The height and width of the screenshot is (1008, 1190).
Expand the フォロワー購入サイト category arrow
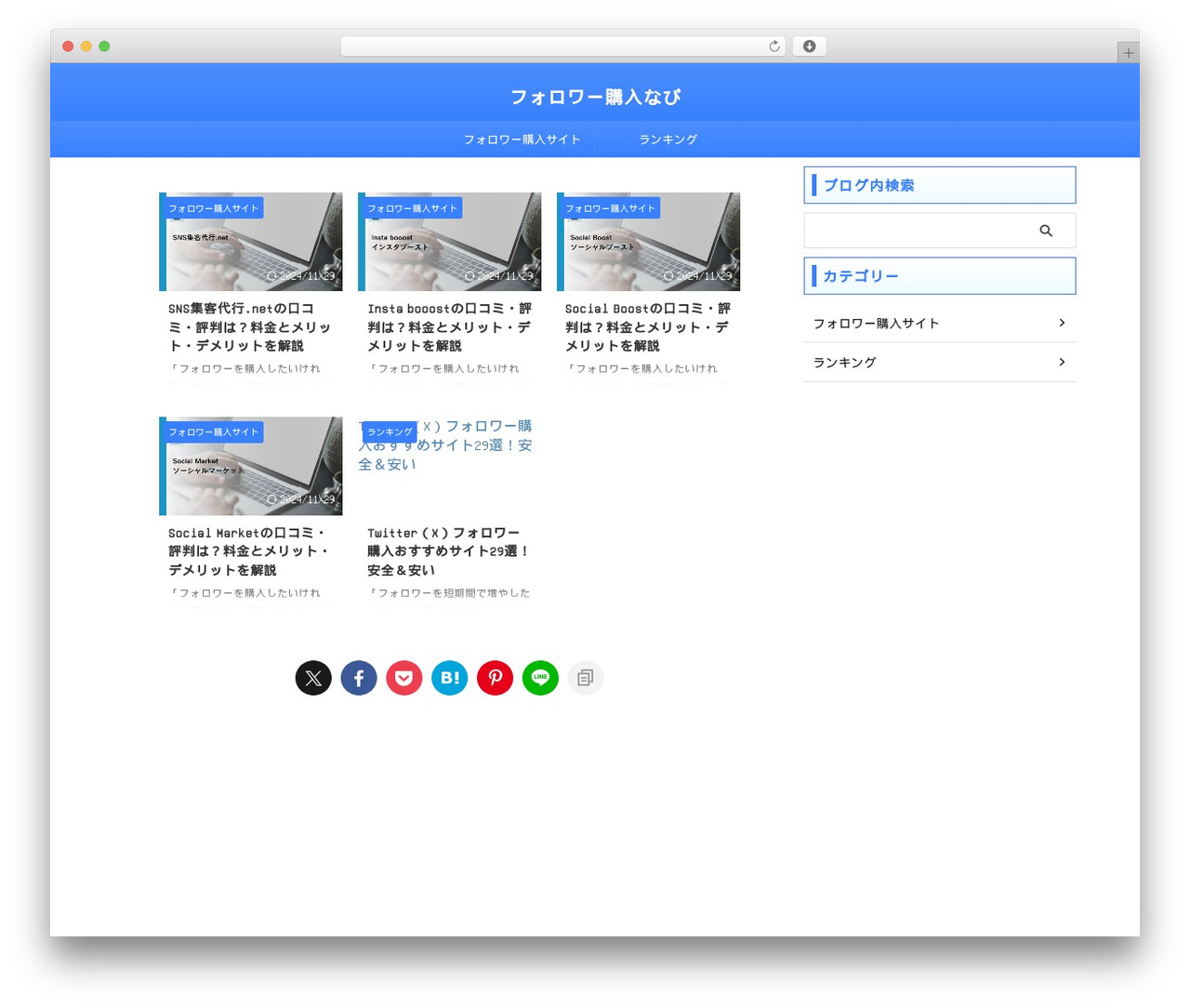pyautogui.click(x=1062, y=323)
